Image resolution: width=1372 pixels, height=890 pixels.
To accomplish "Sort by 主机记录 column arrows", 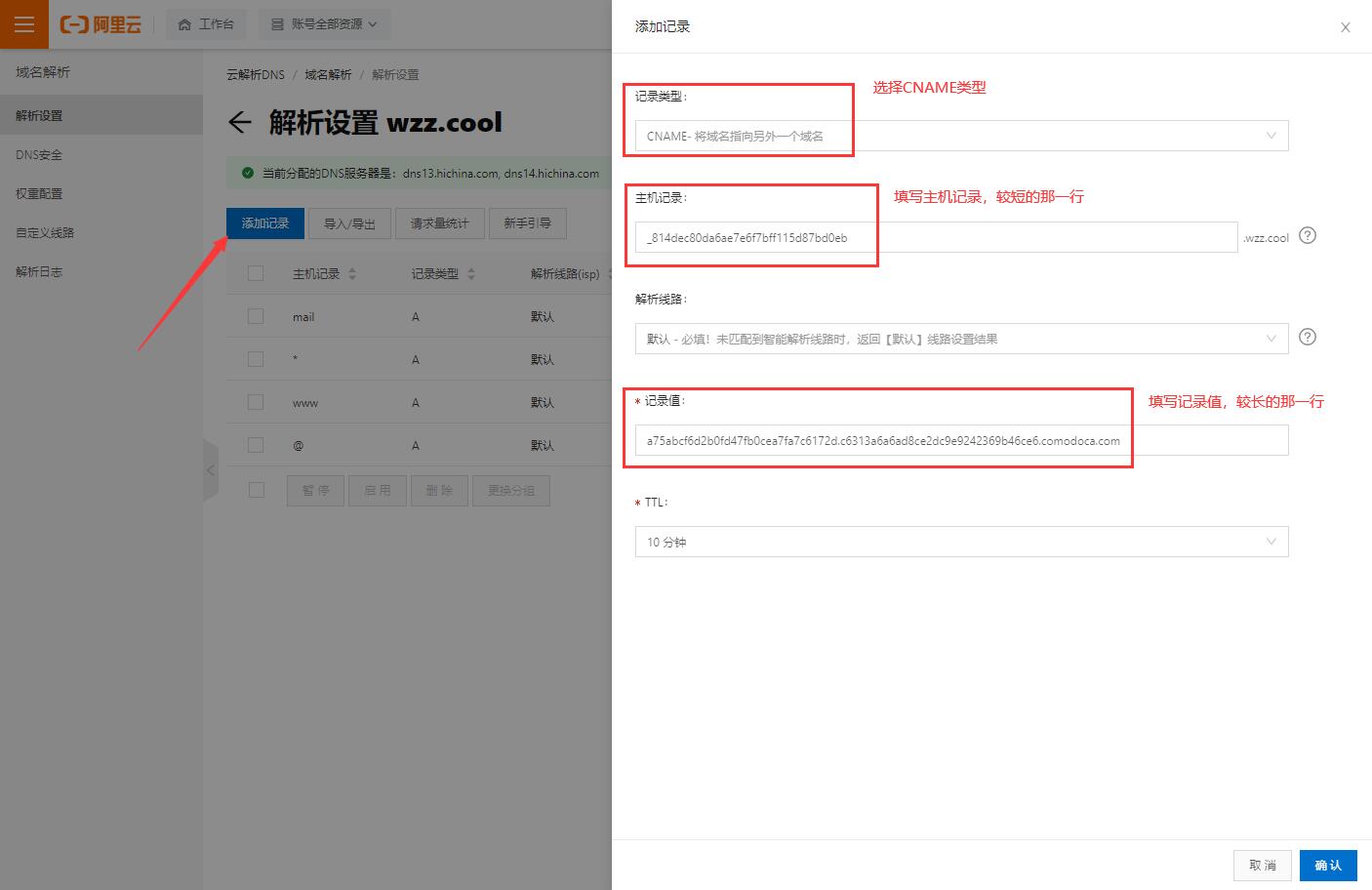I will pyautogui.click(x=352, y=274).
